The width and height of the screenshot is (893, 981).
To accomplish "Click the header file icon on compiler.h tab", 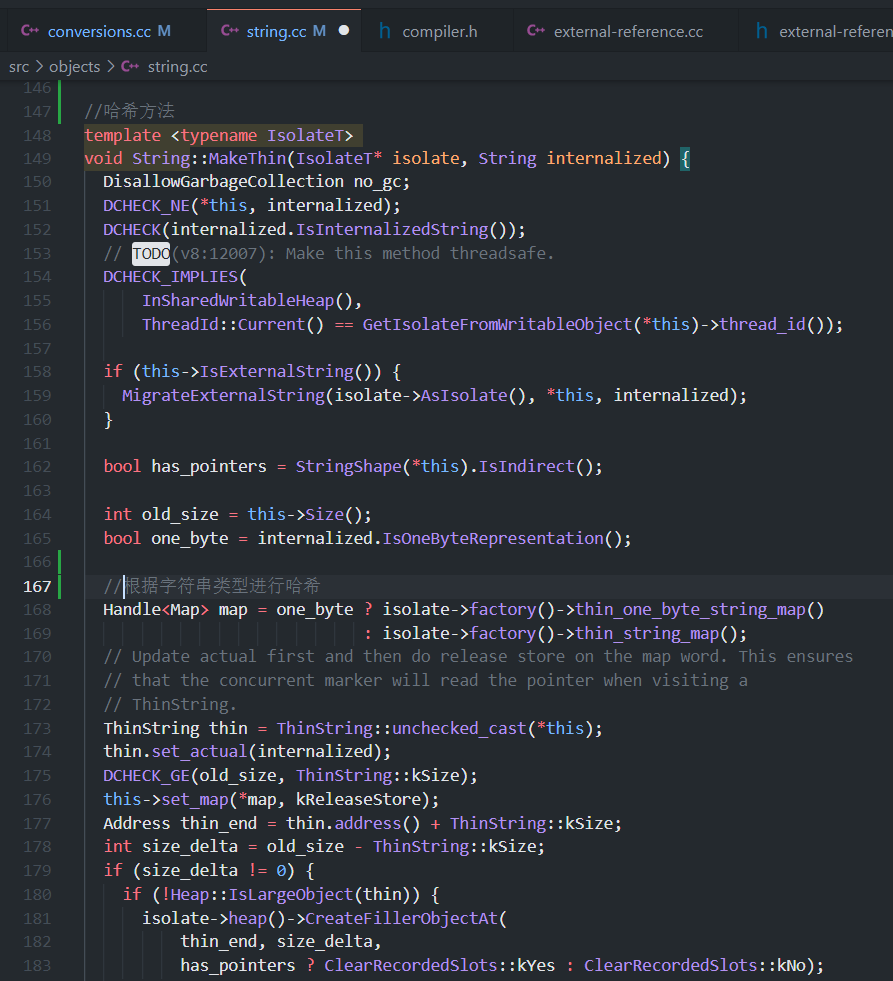I will click(385, 31).
